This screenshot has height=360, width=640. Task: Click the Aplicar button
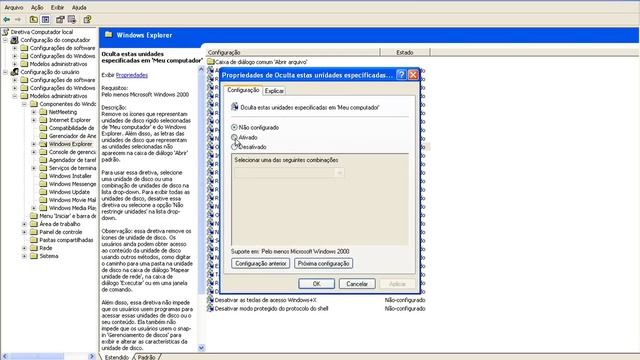pos(397,284)
